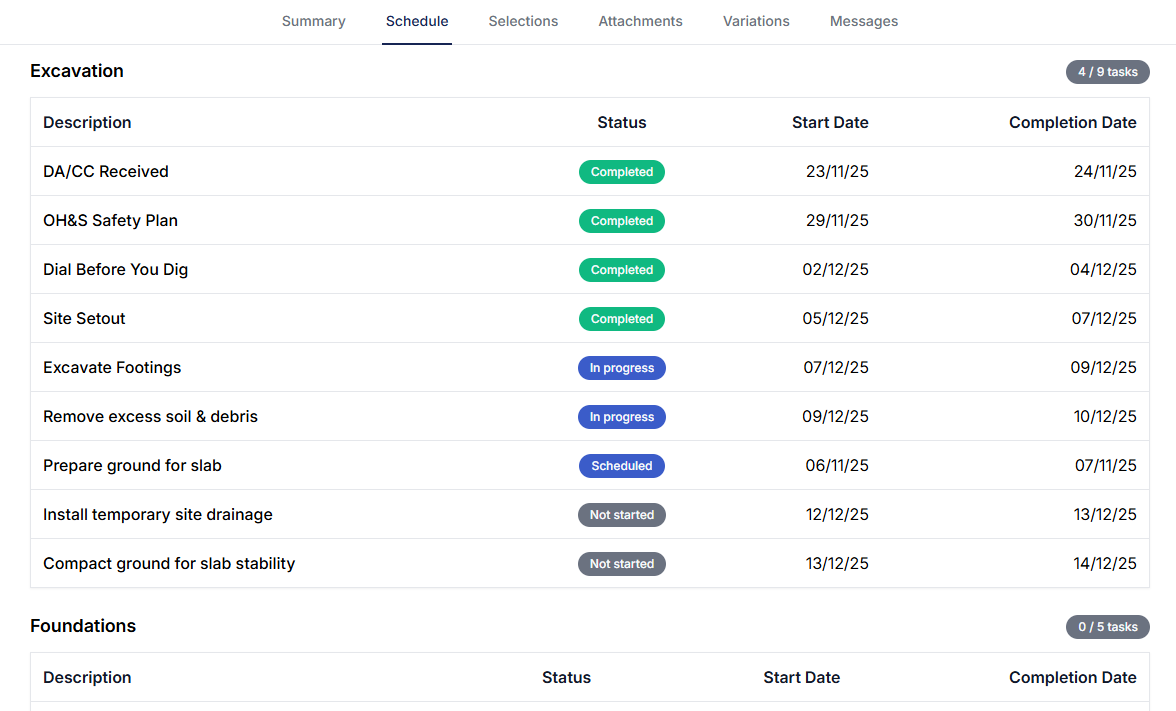Click Completed status for DA/CC Received

coord(621,172)
